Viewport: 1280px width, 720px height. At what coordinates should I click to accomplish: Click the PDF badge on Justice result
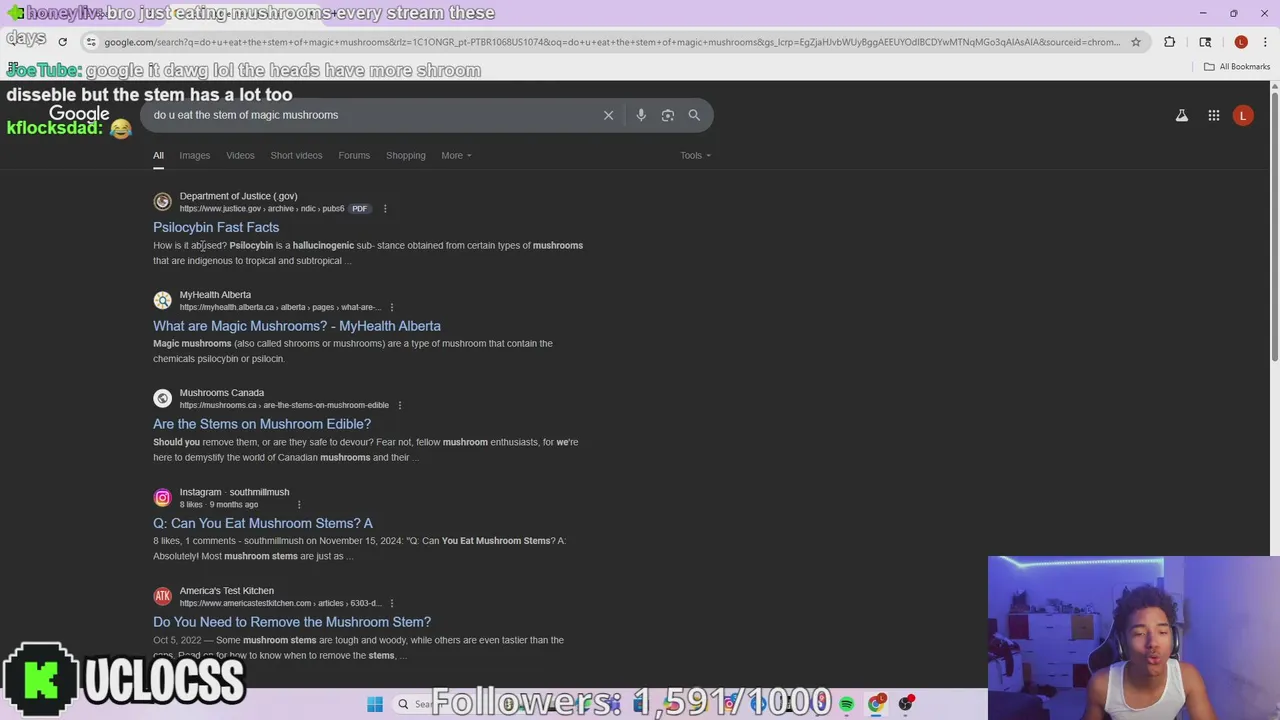coord(359,209)
